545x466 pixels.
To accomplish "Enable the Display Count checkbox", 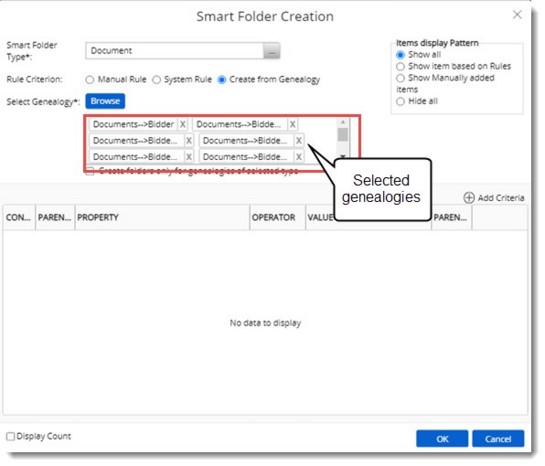I will 10,436.
